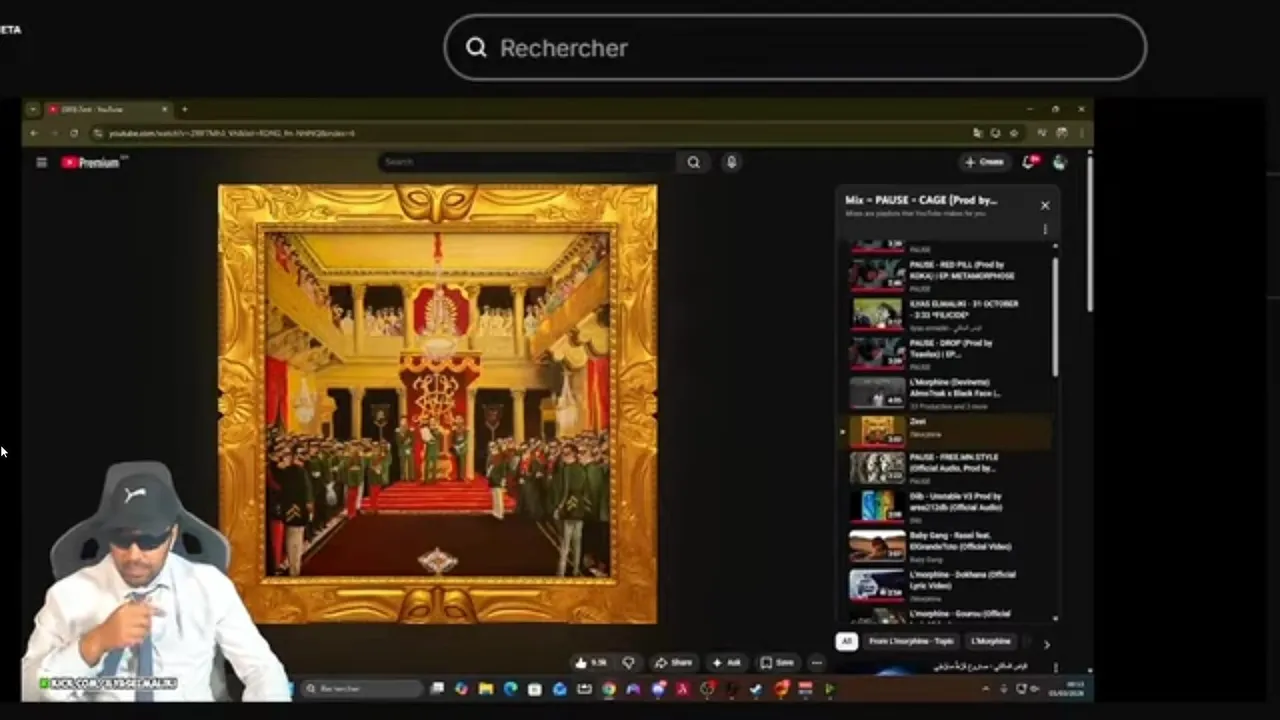The image size is (1280, 720).
Task: Like the video with thumbs up
Action: point(591,662)
